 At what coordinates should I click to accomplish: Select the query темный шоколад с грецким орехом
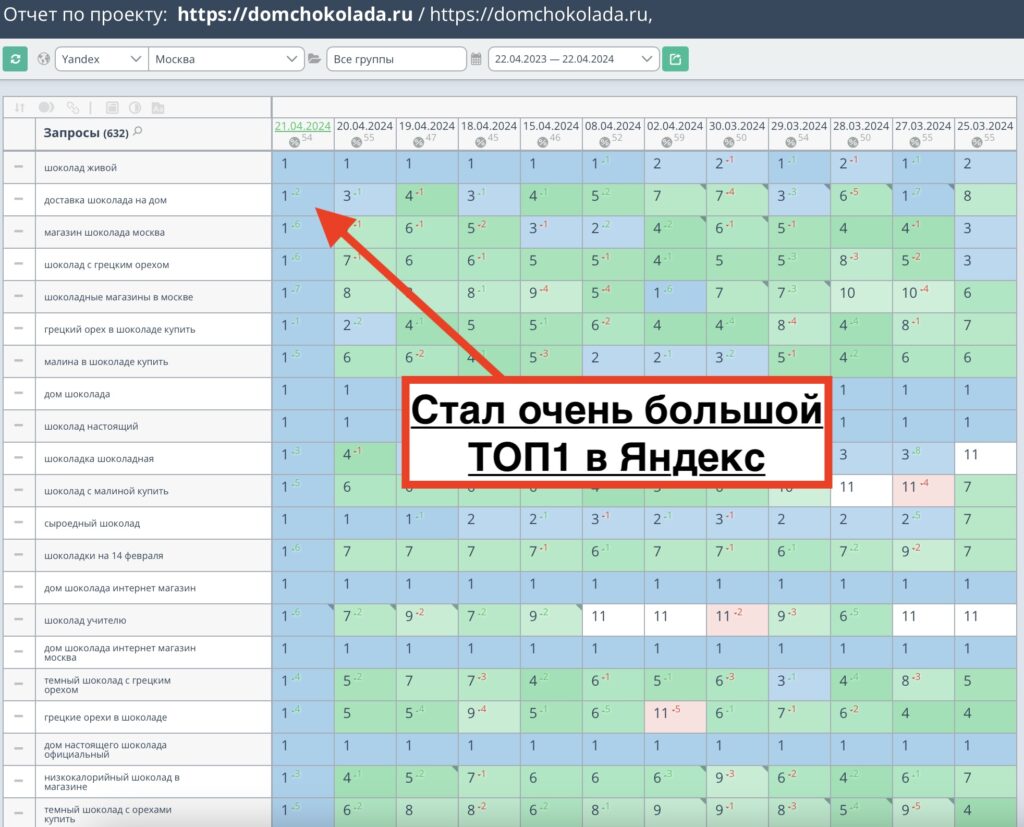point(107,685)
